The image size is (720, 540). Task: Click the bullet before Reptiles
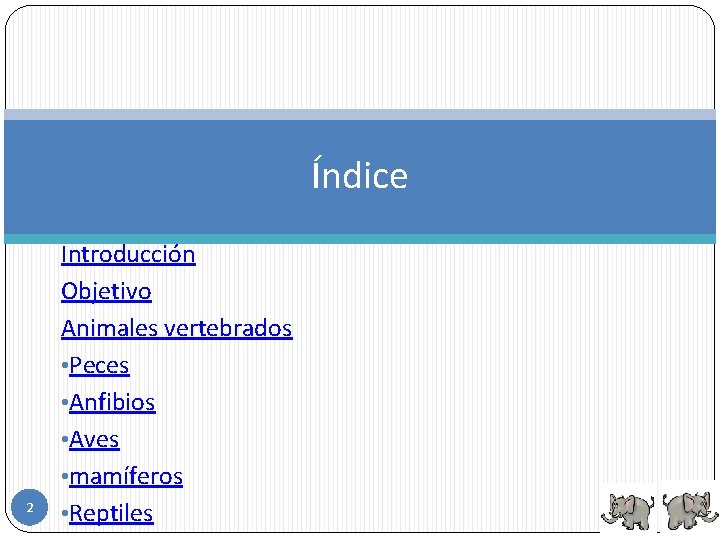point(64,514)
